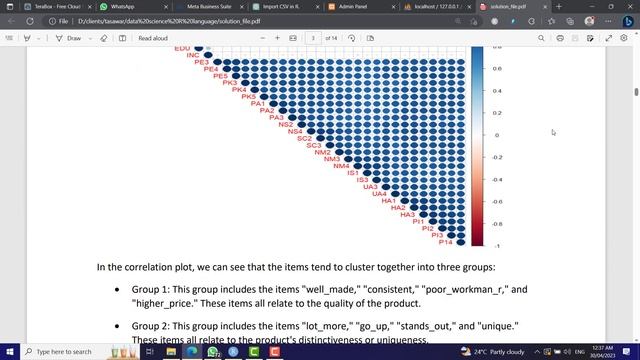The width and height of the screenshot is (640, 360).
Task: Open the Windows Start menu
Action: [x=10, y=351]
